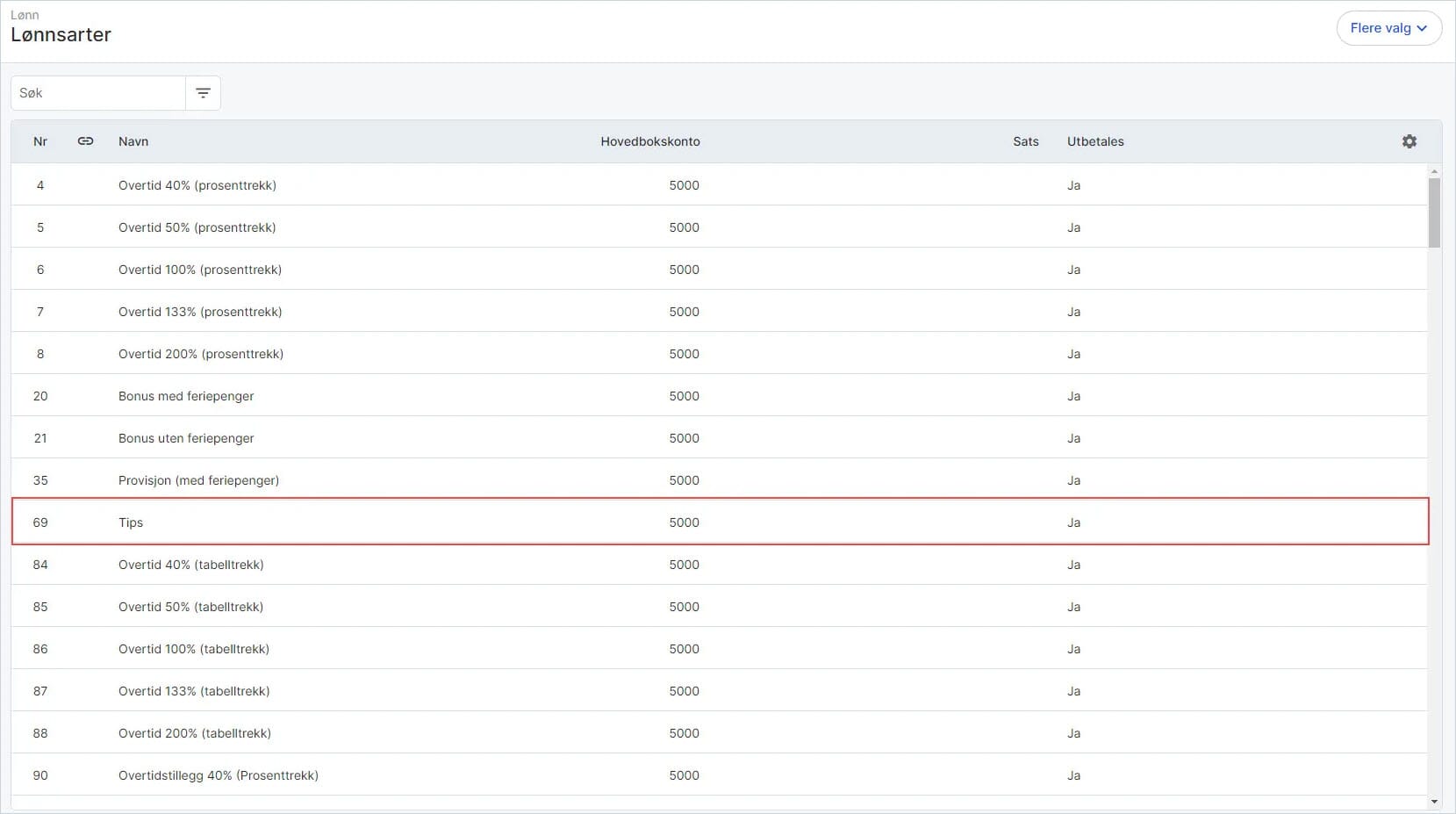Focus the Søk search field
Screen dimensions: 1456x814
(98, 93)
